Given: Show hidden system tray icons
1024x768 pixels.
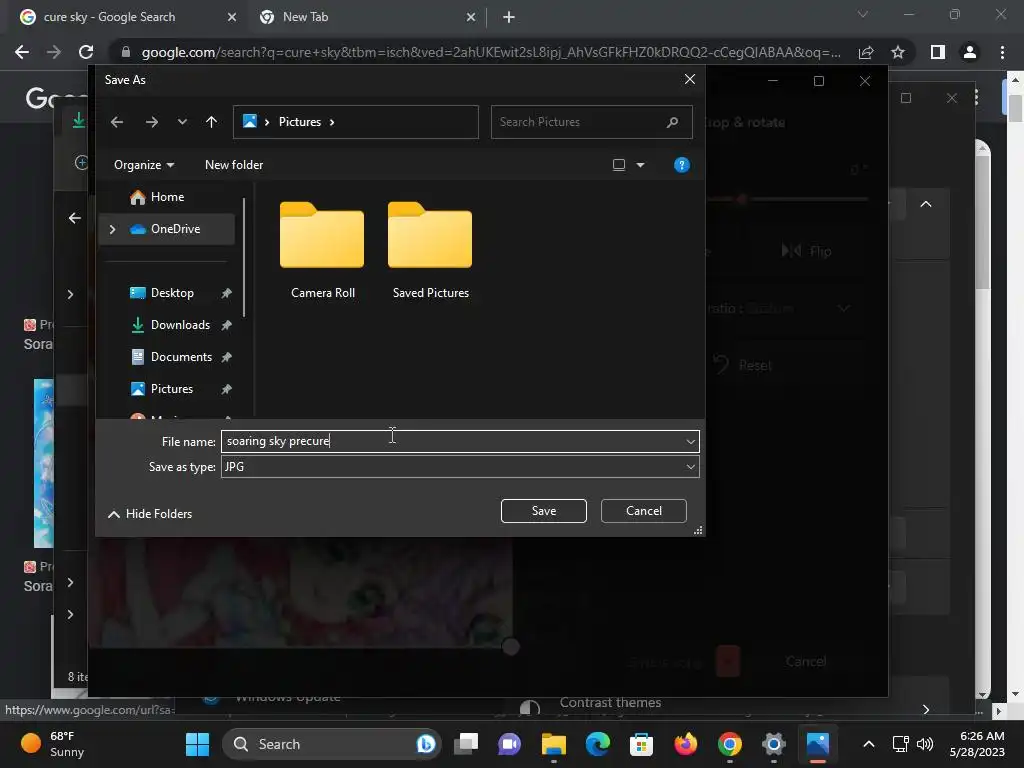Looking at the screenshot, I should pyautogui.click(x=869, y=744).
